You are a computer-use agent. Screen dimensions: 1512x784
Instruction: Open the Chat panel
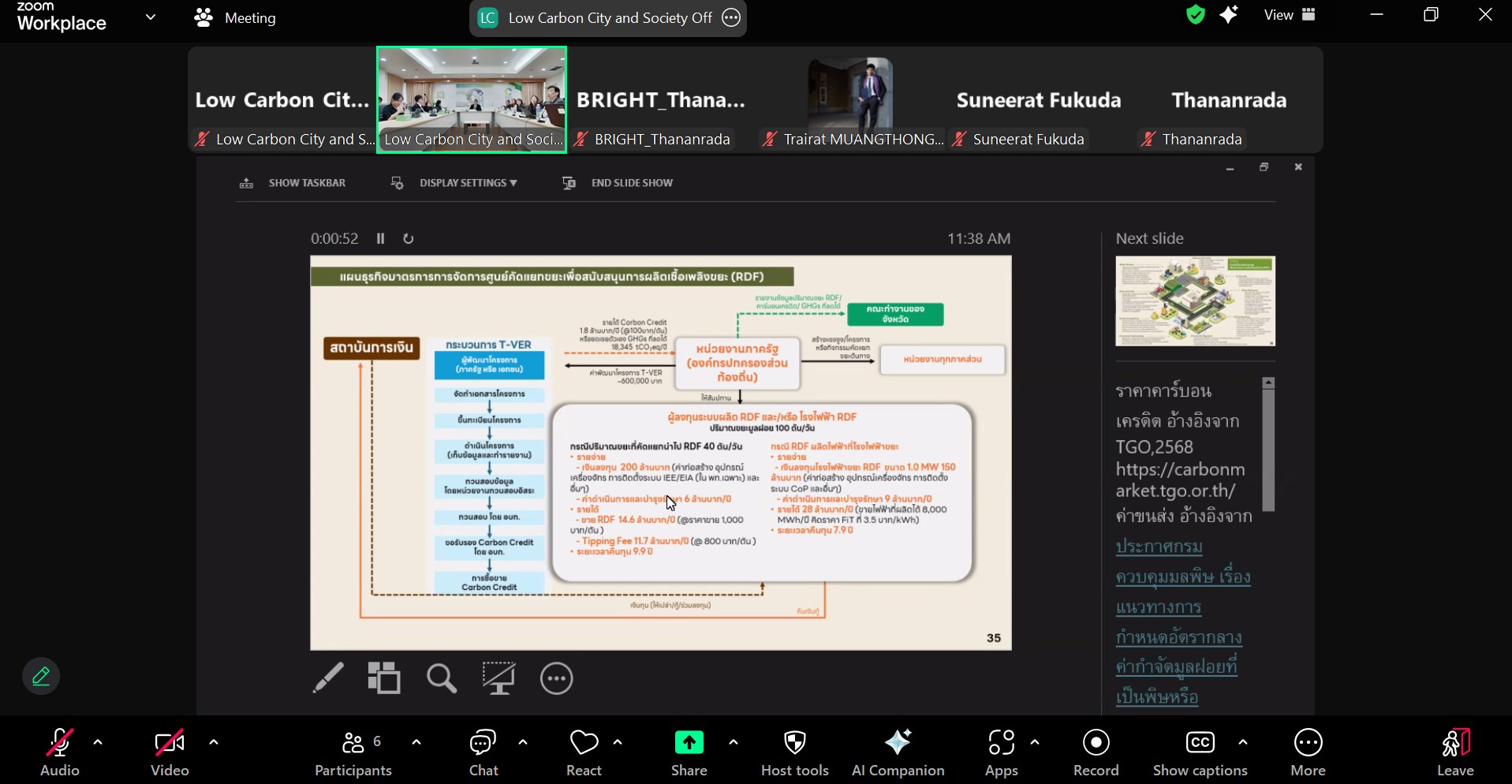click(483, 752)
